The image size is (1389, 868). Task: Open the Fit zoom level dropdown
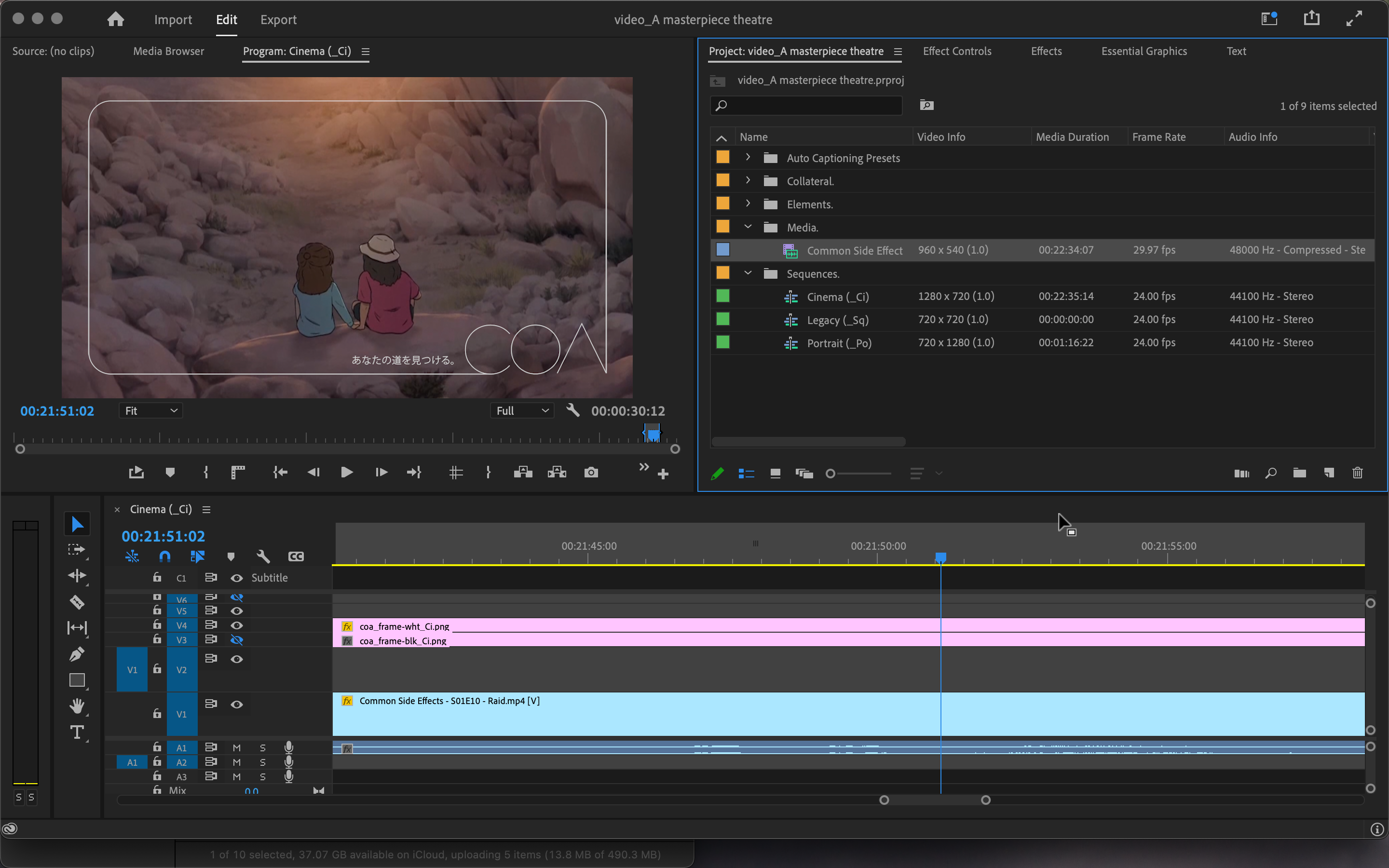(151, 410)
